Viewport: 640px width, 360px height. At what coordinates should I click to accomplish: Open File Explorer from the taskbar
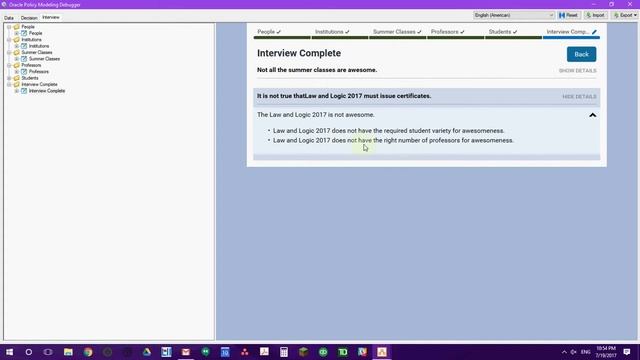pos(68,352)
